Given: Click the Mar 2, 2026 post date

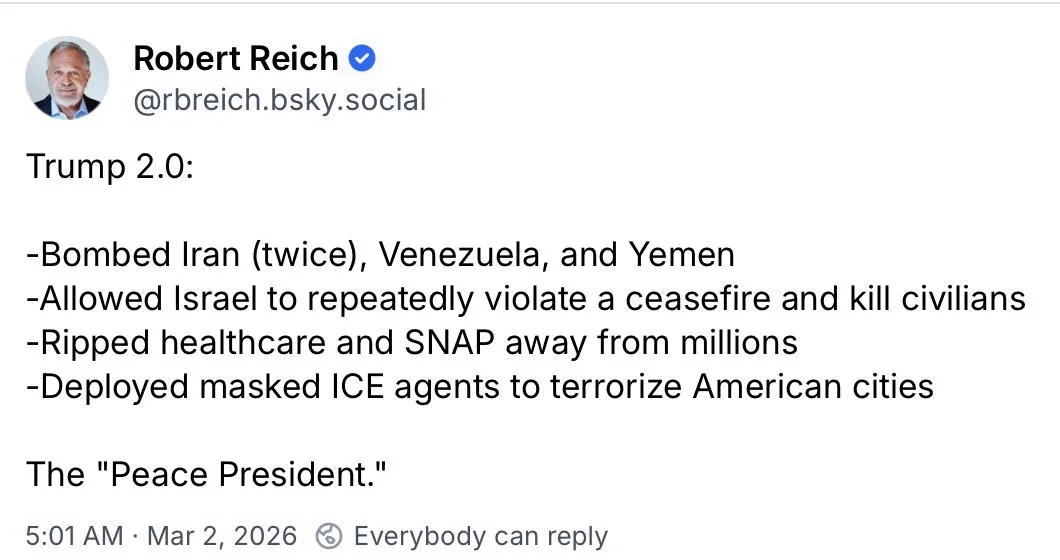Looking at the screenshot, I should [x=221, y=536].
